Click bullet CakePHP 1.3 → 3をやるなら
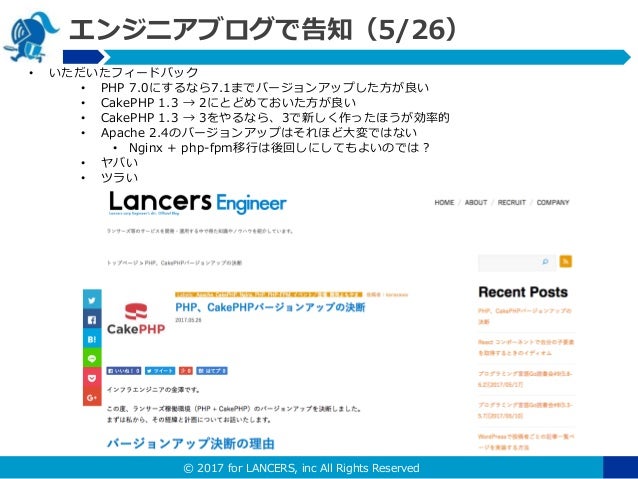The height and width of the screenshot is (479, 638). (x=275, y=118)
